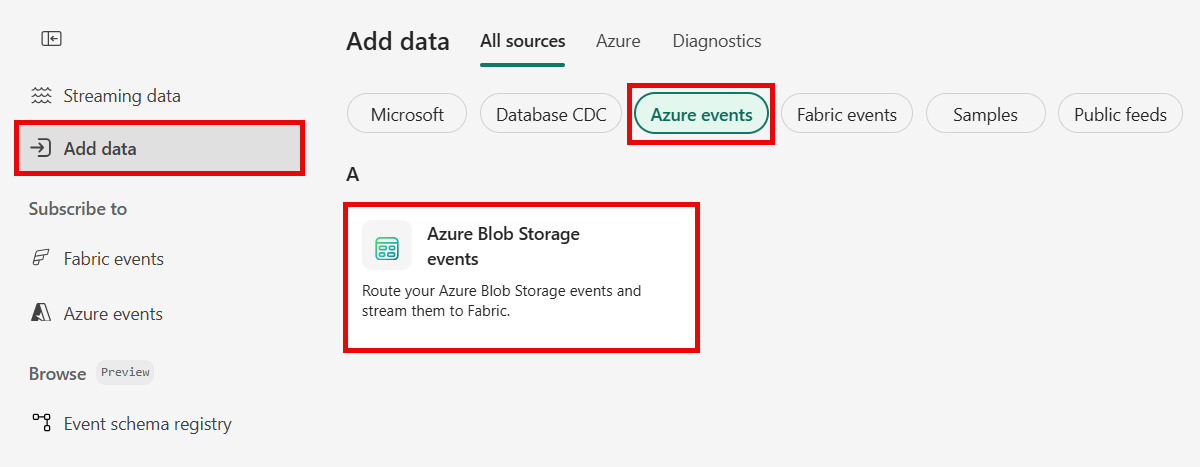Collapse the left navigation pane icon

51,39
